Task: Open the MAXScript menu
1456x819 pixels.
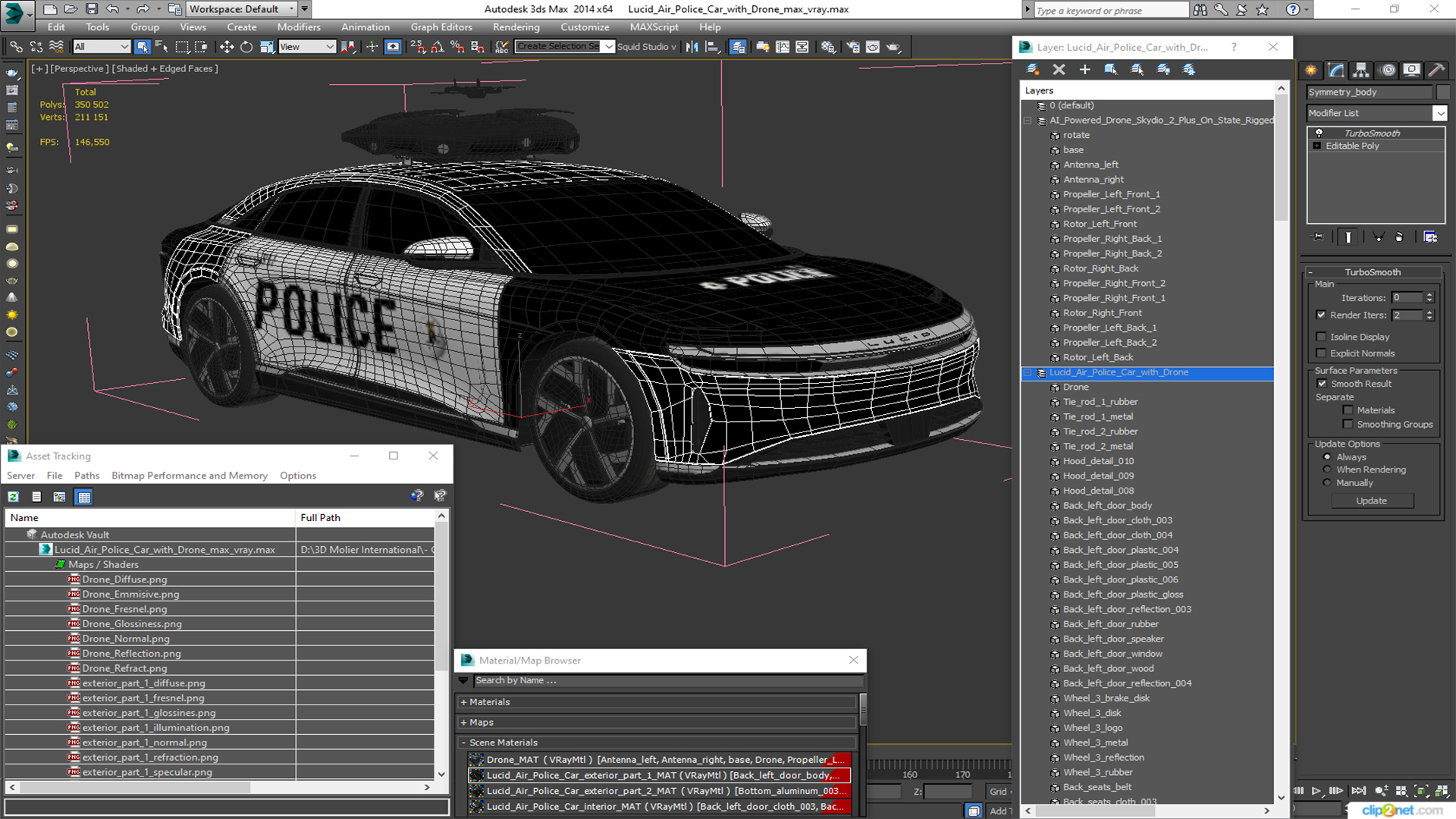Action: pyautogui.click(x=654, y=27)
